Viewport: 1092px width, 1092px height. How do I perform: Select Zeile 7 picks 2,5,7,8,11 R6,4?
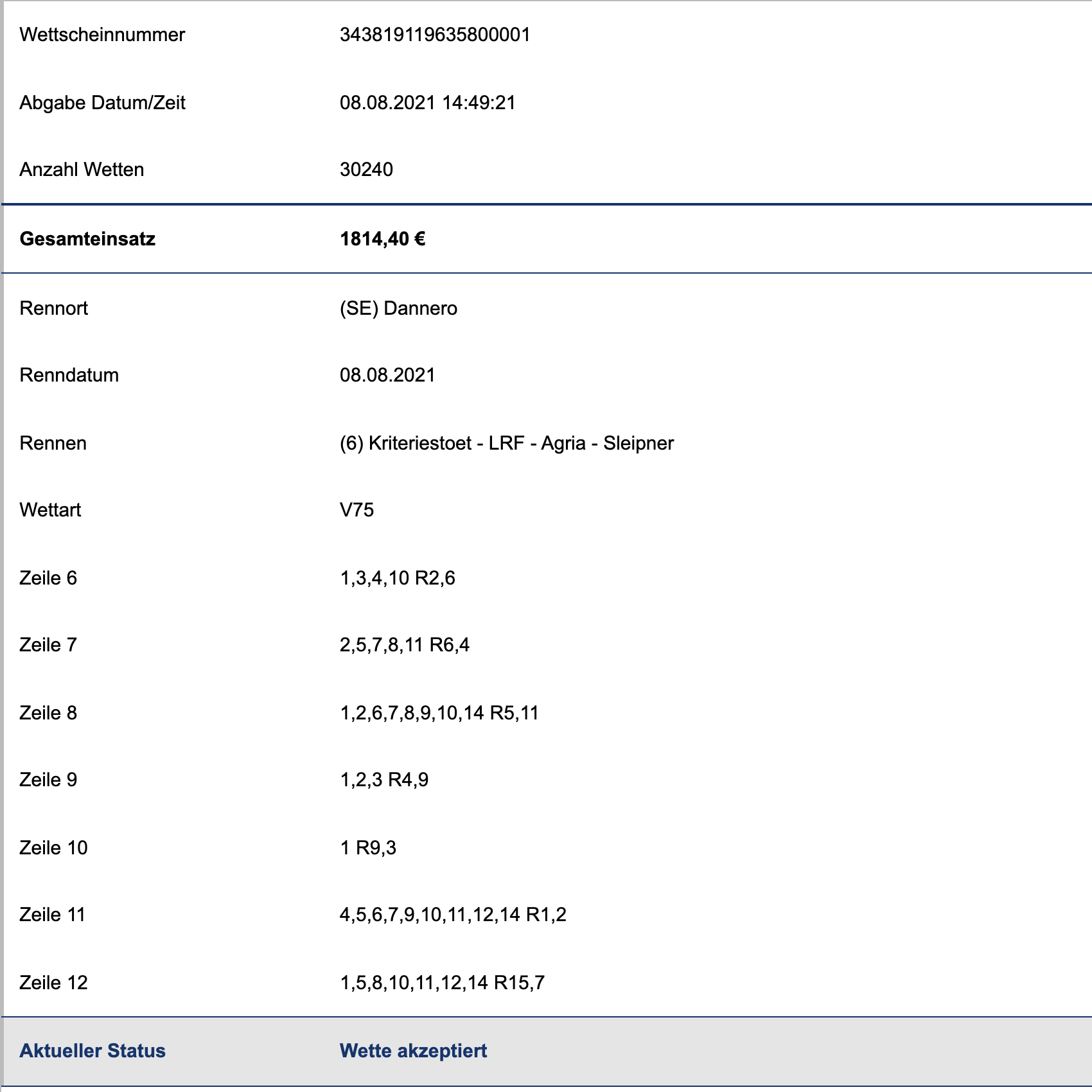coord(405,645)
